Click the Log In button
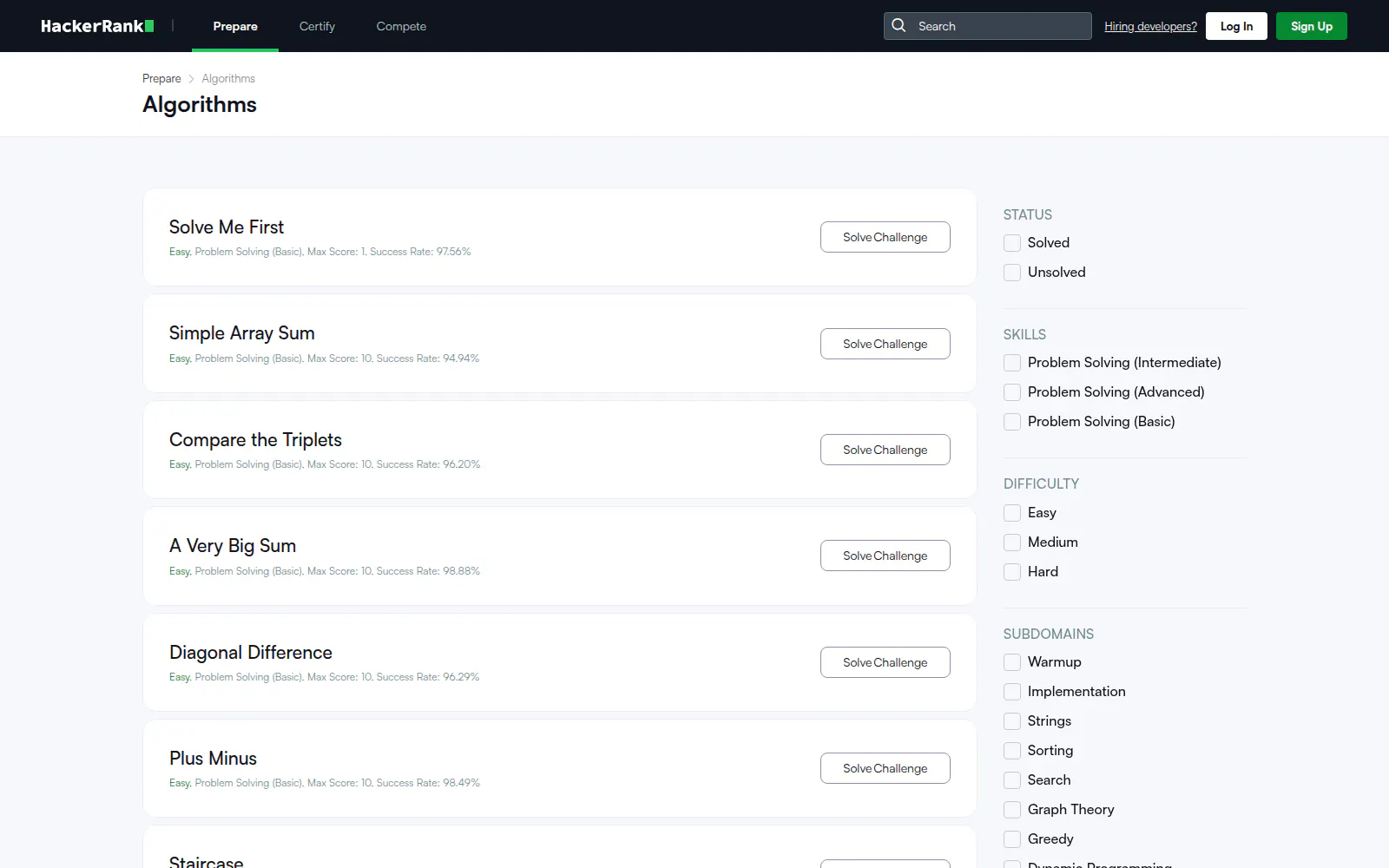Viewport: 1389px width, 868px height. [x=1236, y=26]
